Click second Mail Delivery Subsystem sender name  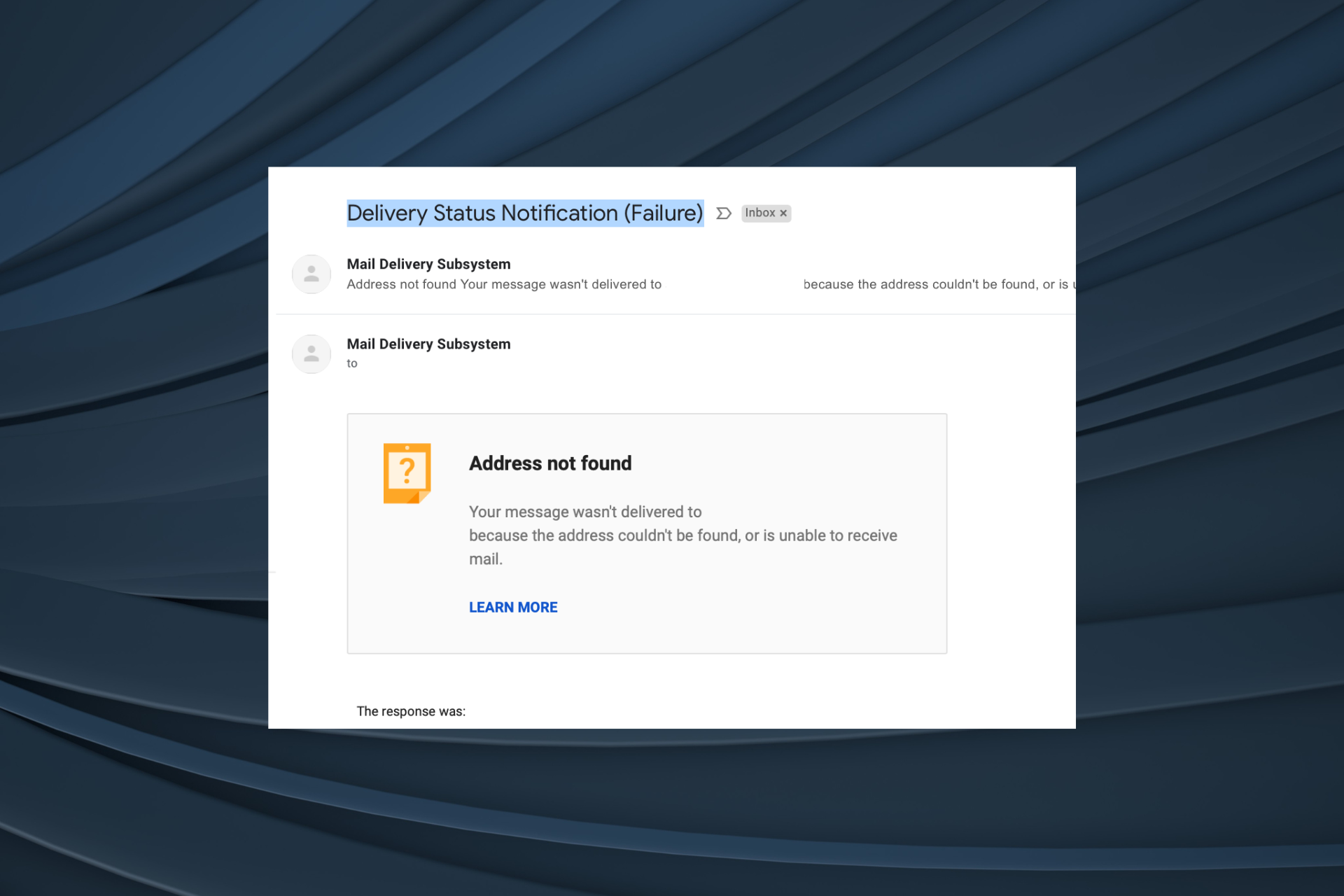[x=428, y=344]
